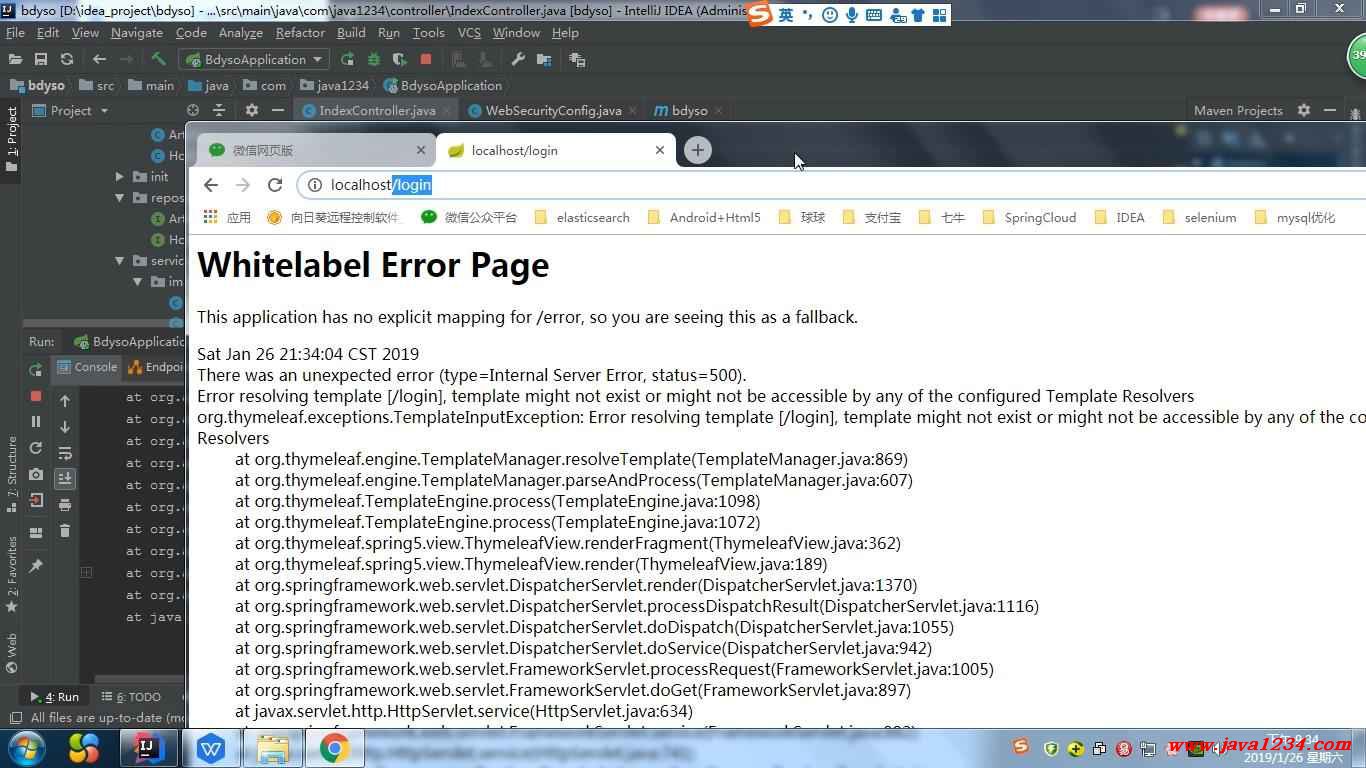Stop process red square in Run panel
1366x768 pixels.
[36, 397]
